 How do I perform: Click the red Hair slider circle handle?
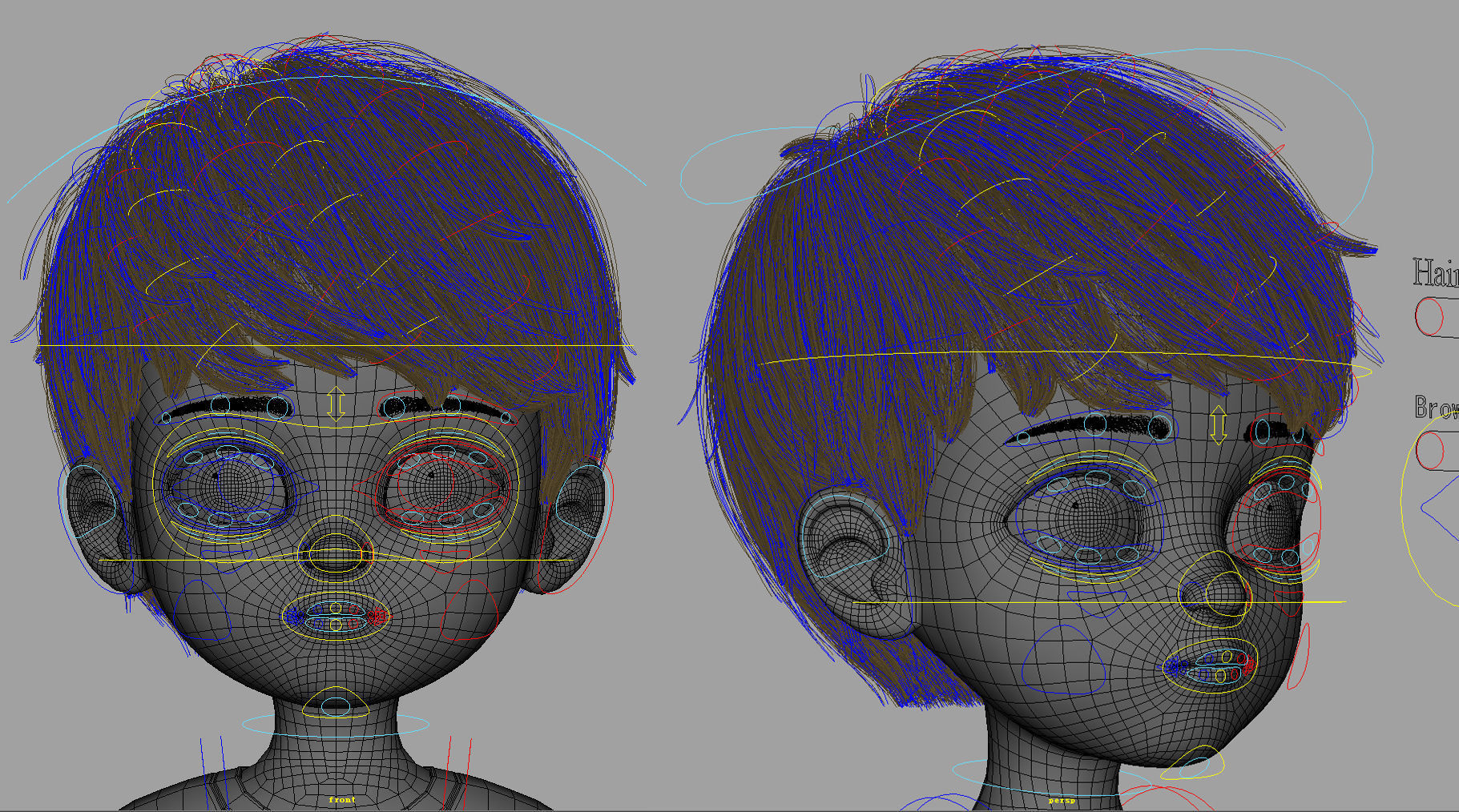tap(1429, 316)
